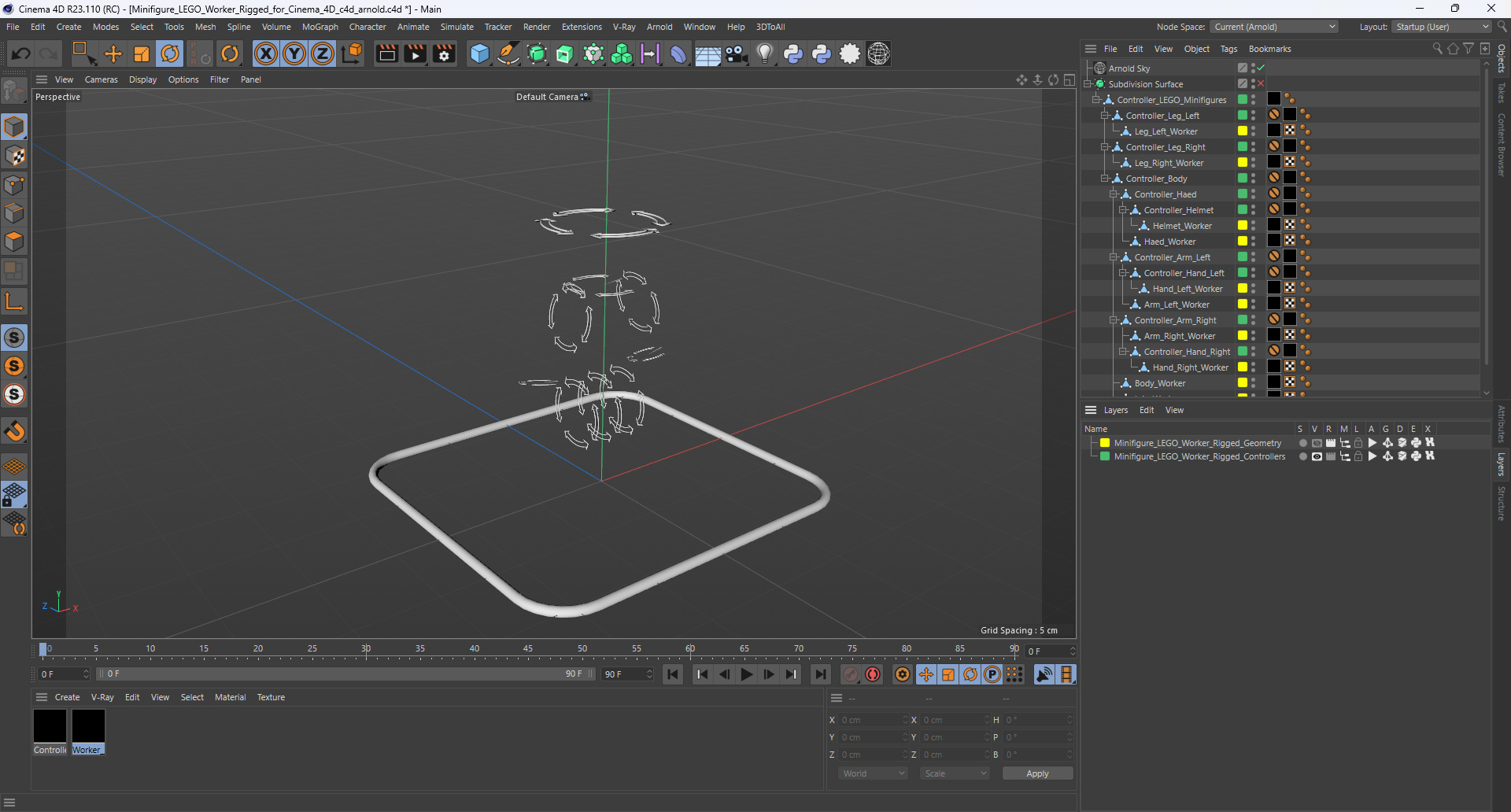Click Geometry layer yellow color swatch

(1105, 443)
